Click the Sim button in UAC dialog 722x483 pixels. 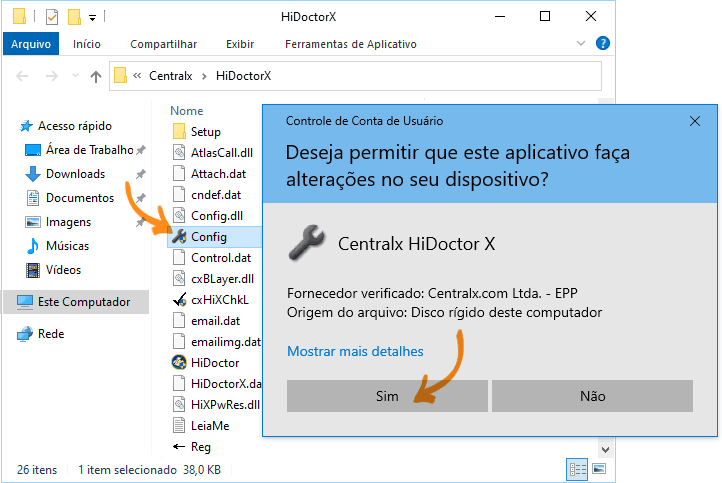tap(387, 396)
